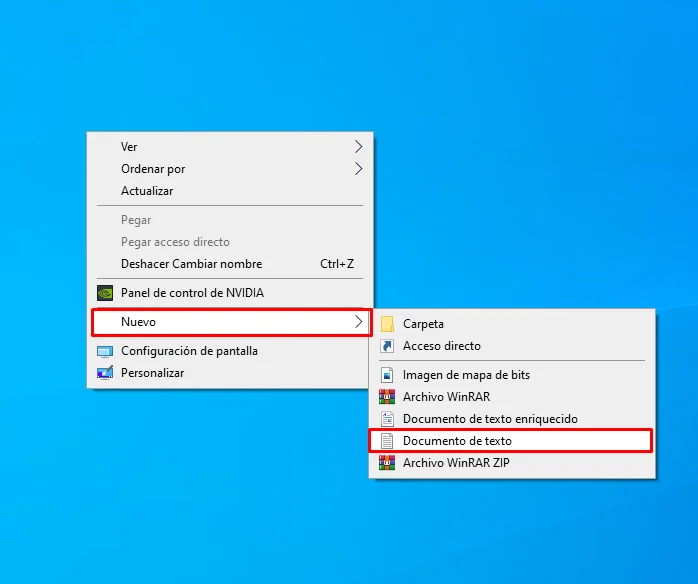Open the Nuevo menu entry
Image resolution: width=698 pixels, height=584 pixels.
pos(231,322)
